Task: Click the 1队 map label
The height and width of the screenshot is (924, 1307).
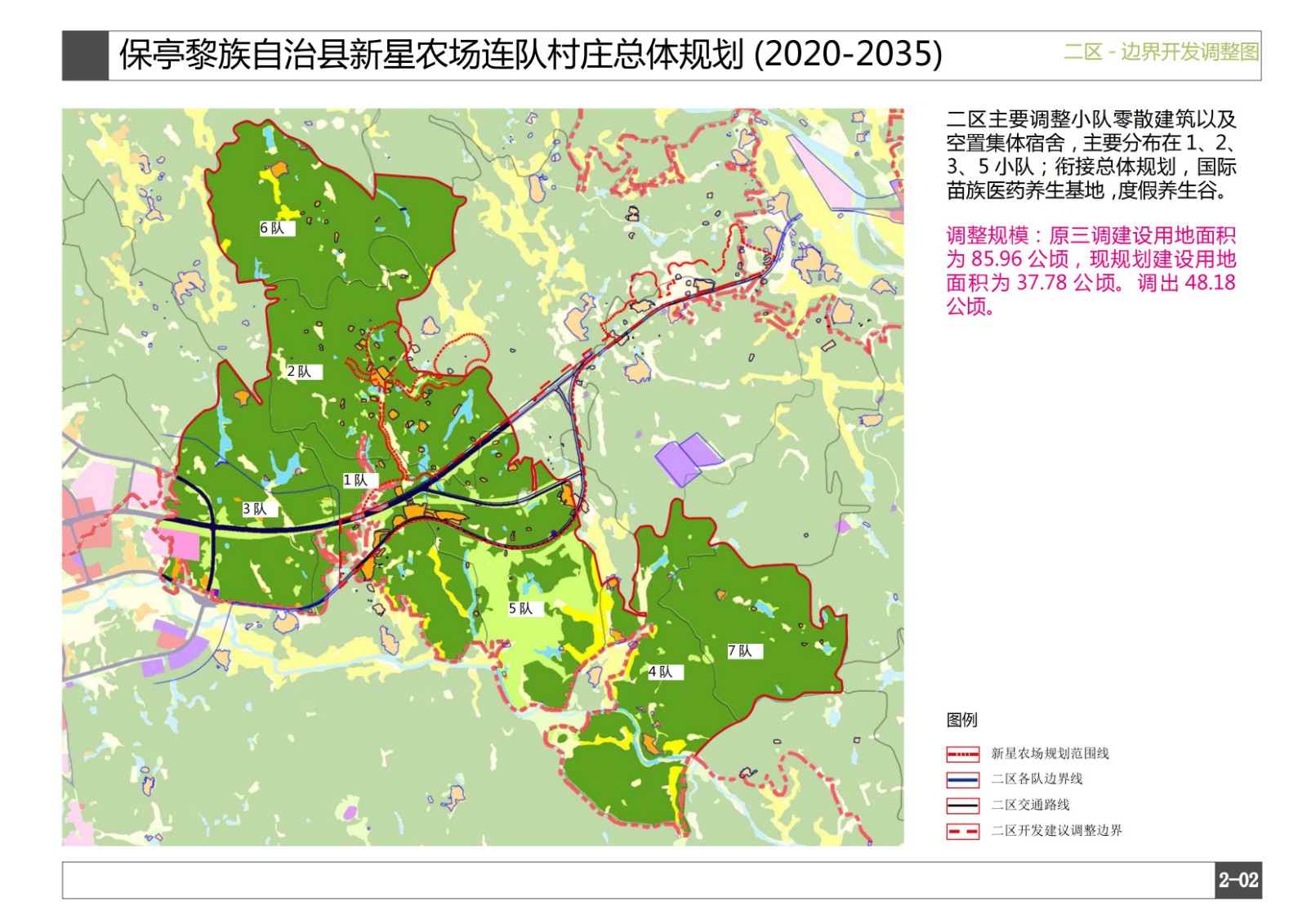Action: point(360,480)
